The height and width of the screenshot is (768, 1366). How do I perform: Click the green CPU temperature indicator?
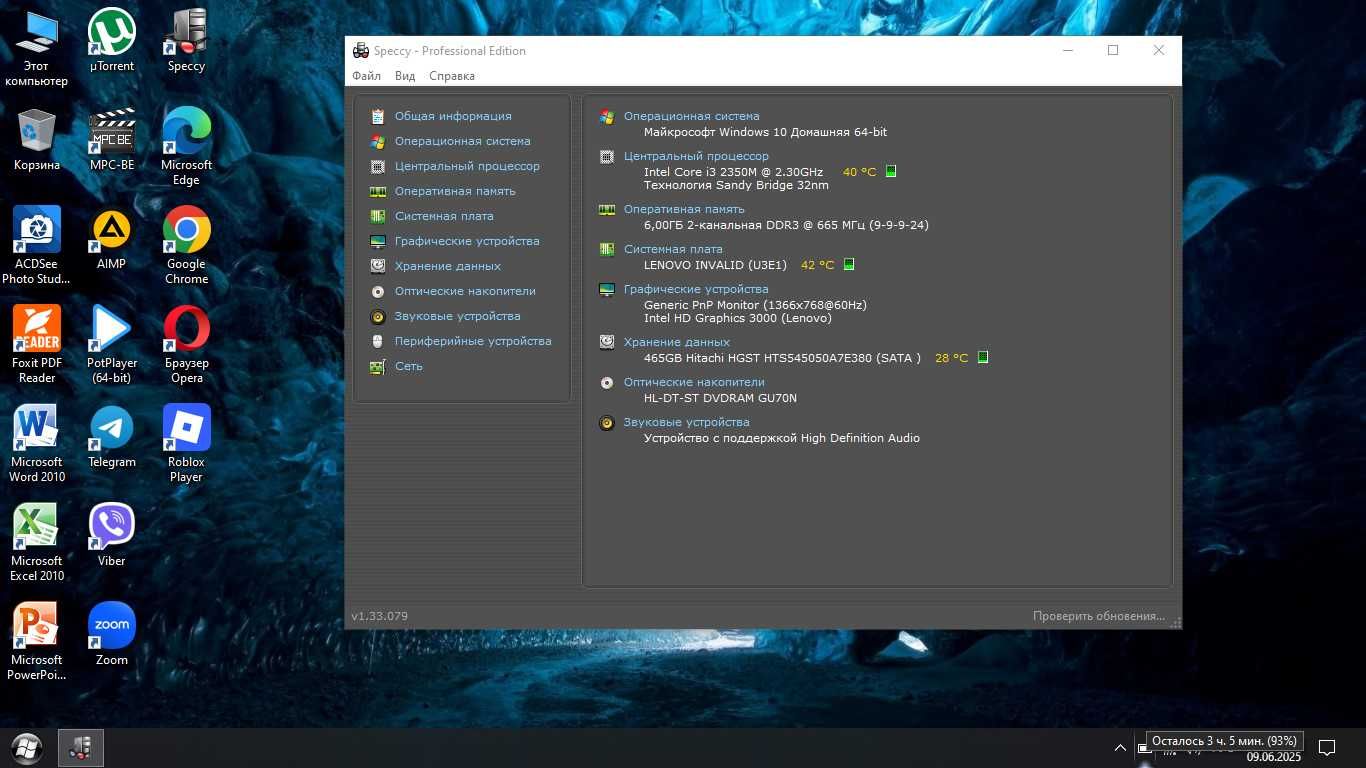[x=891, y=171]
